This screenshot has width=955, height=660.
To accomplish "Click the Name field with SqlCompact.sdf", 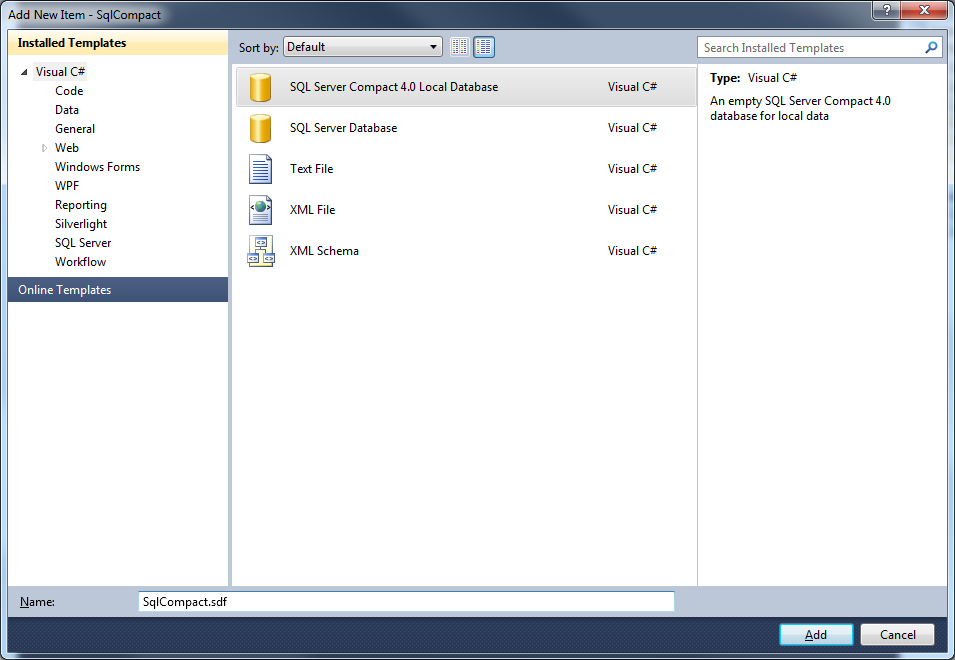I will (x=406, y=602).
